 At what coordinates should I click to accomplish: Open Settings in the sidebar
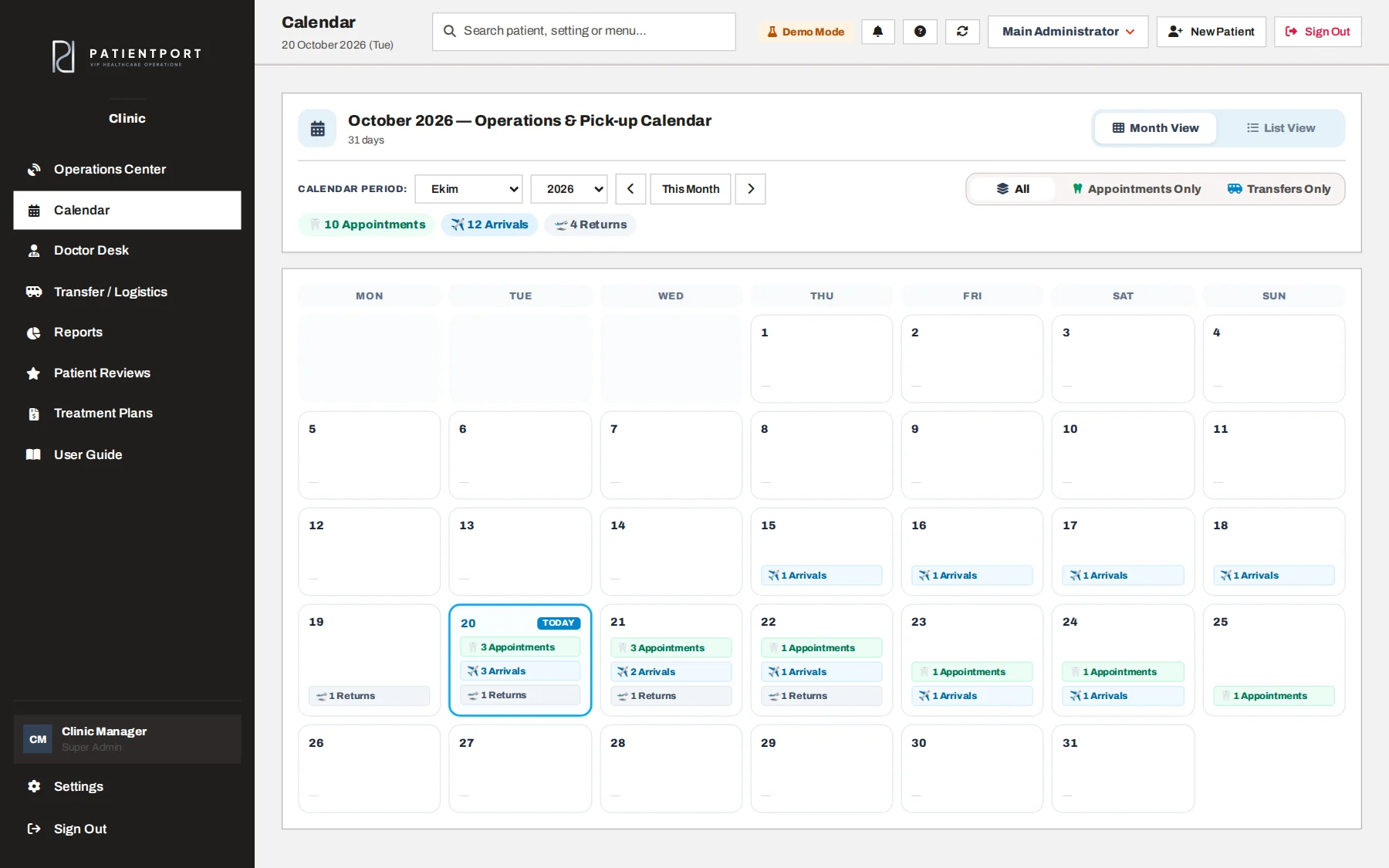pos(127,786)
